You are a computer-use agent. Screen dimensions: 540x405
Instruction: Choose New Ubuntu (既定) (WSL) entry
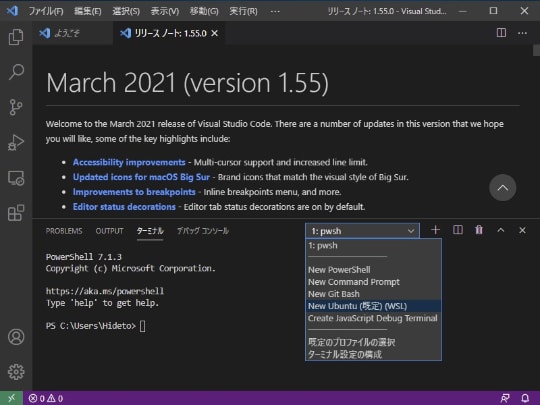(373, 306)
